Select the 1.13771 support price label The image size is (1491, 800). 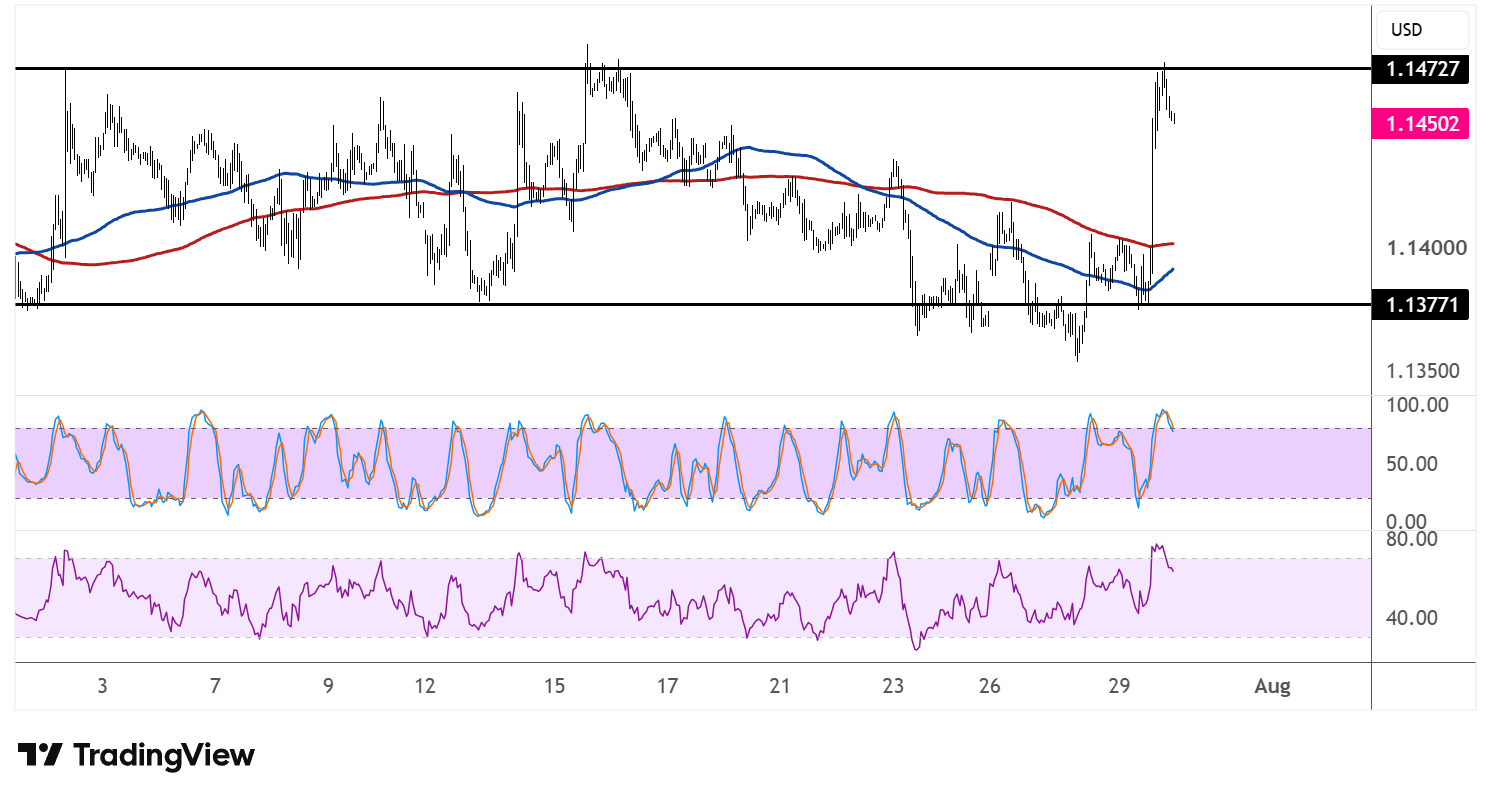[x=1421, y=304]
